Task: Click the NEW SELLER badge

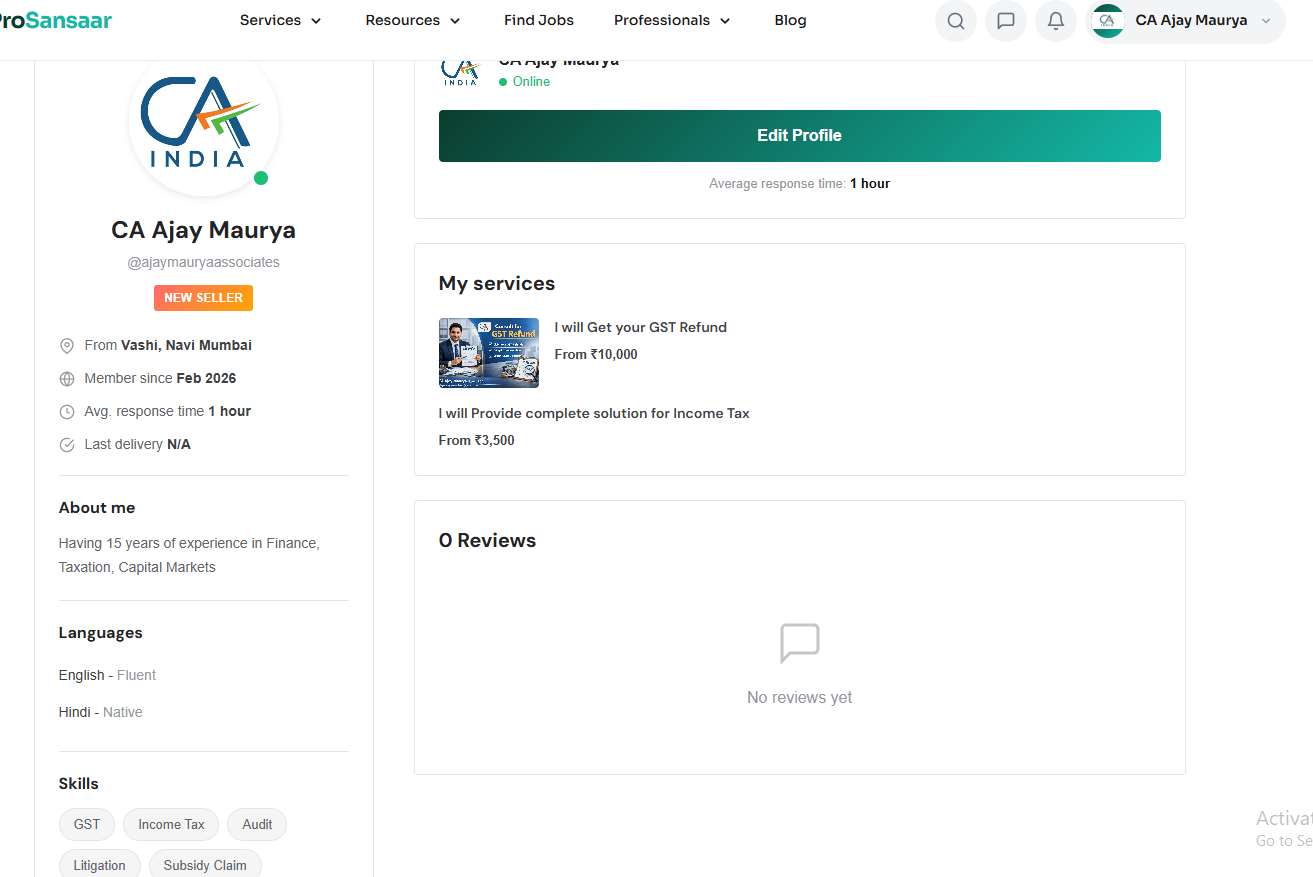Action: coord(203,298)
